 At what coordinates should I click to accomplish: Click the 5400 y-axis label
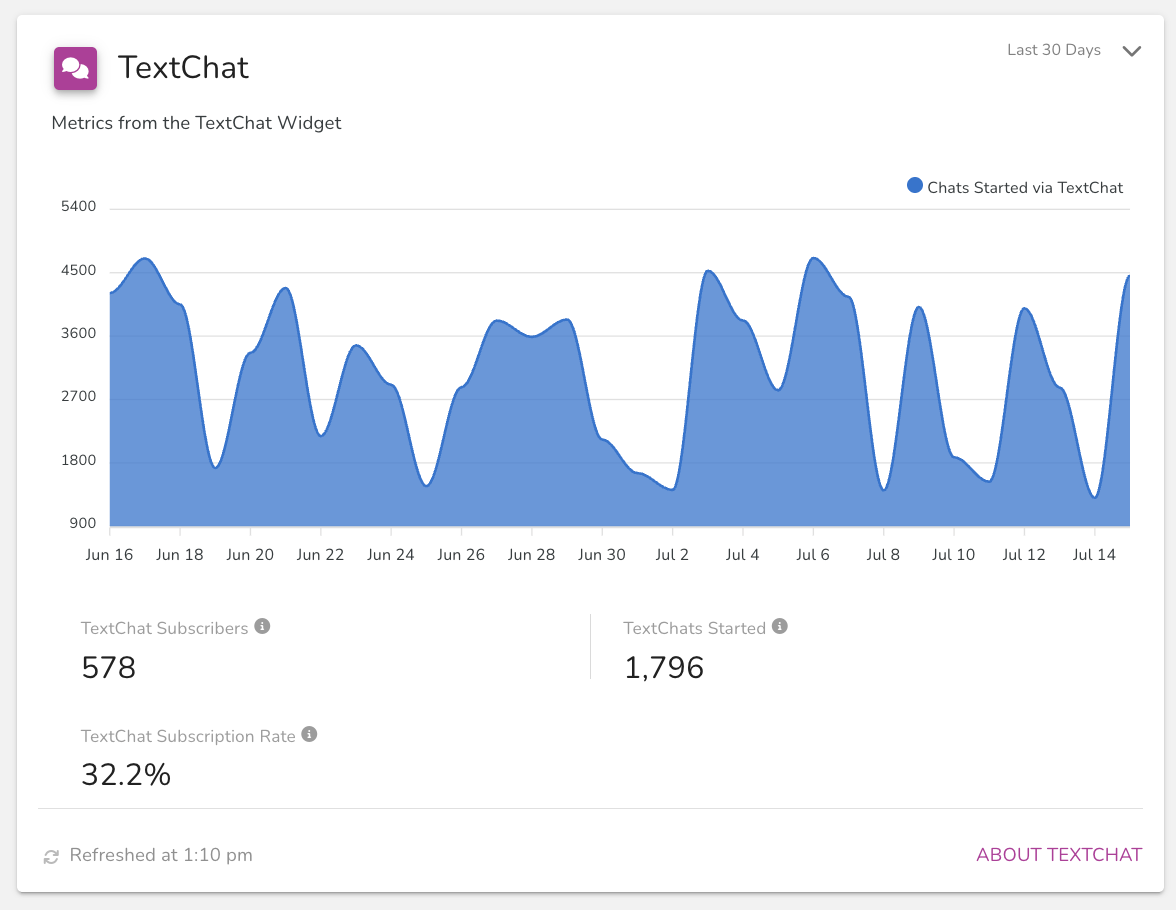point(79,206)
